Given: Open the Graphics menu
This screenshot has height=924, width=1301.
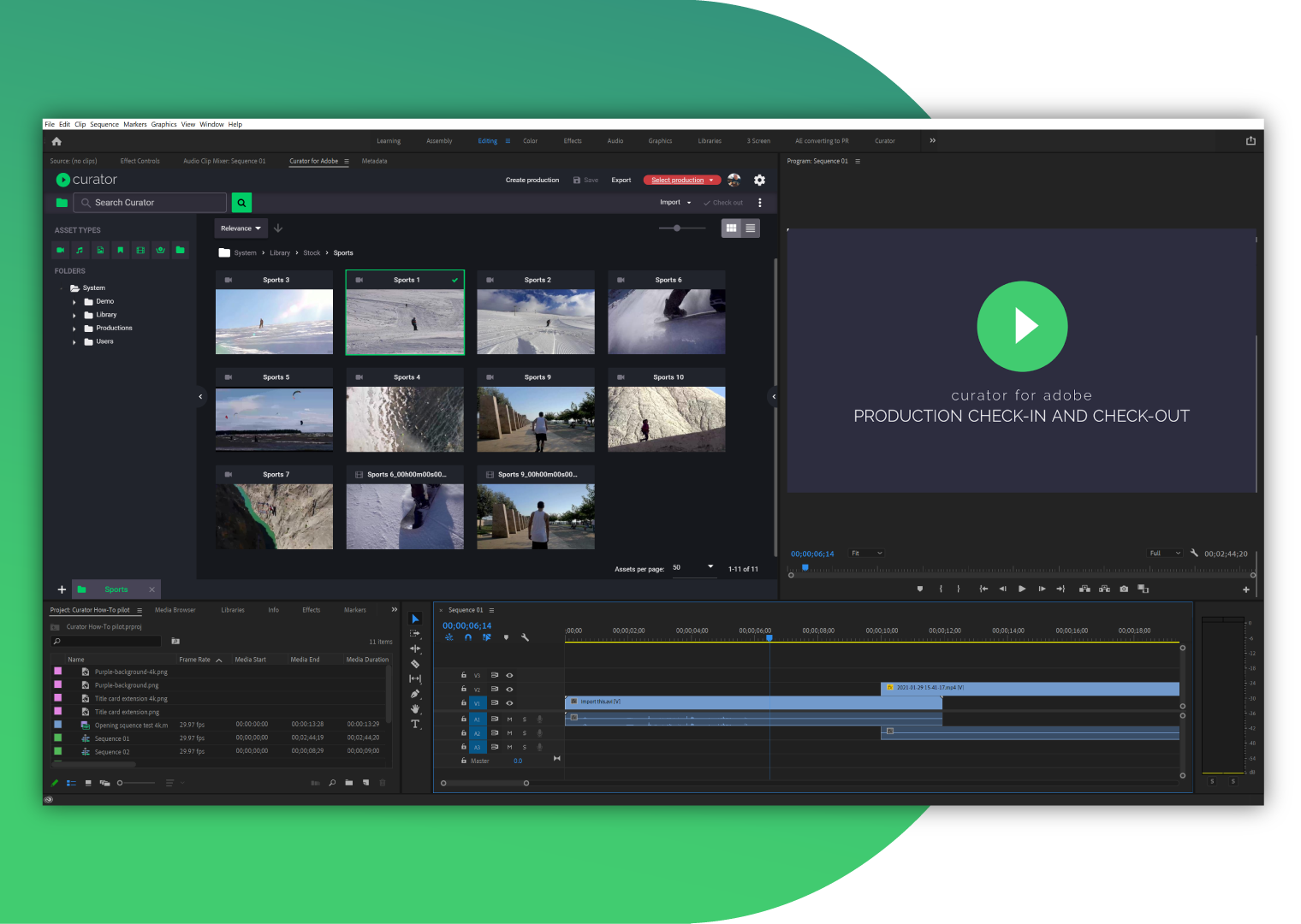Looking at the screenshot, I should (x=163, y=125).
